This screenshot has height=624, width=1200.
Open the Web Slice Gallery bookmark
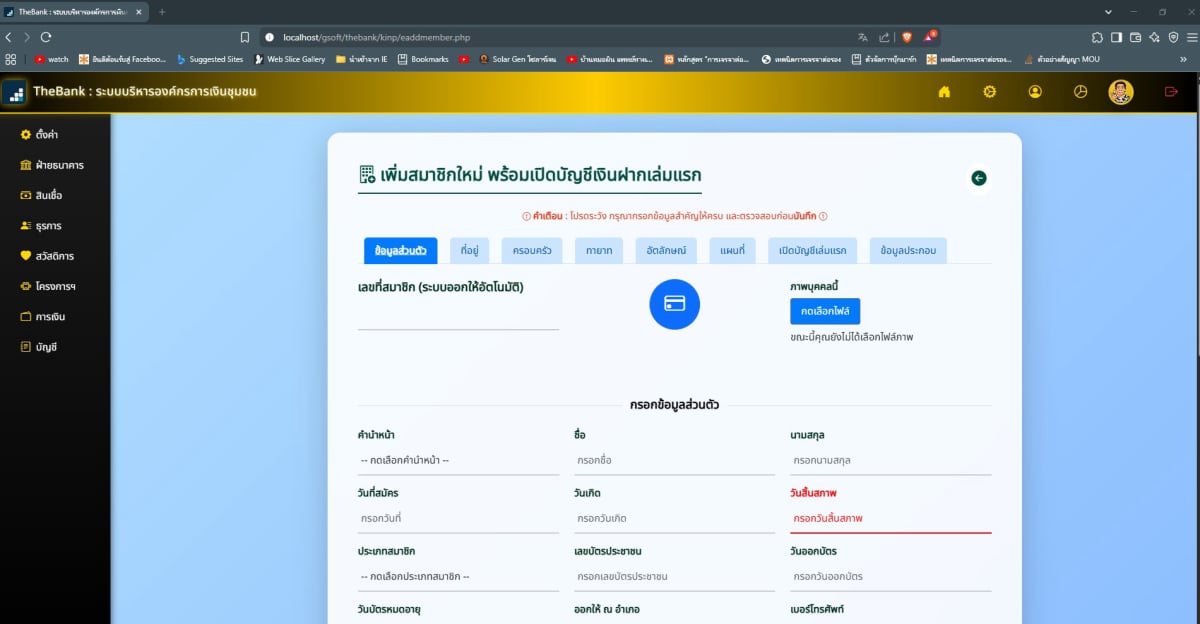[290, 59]
